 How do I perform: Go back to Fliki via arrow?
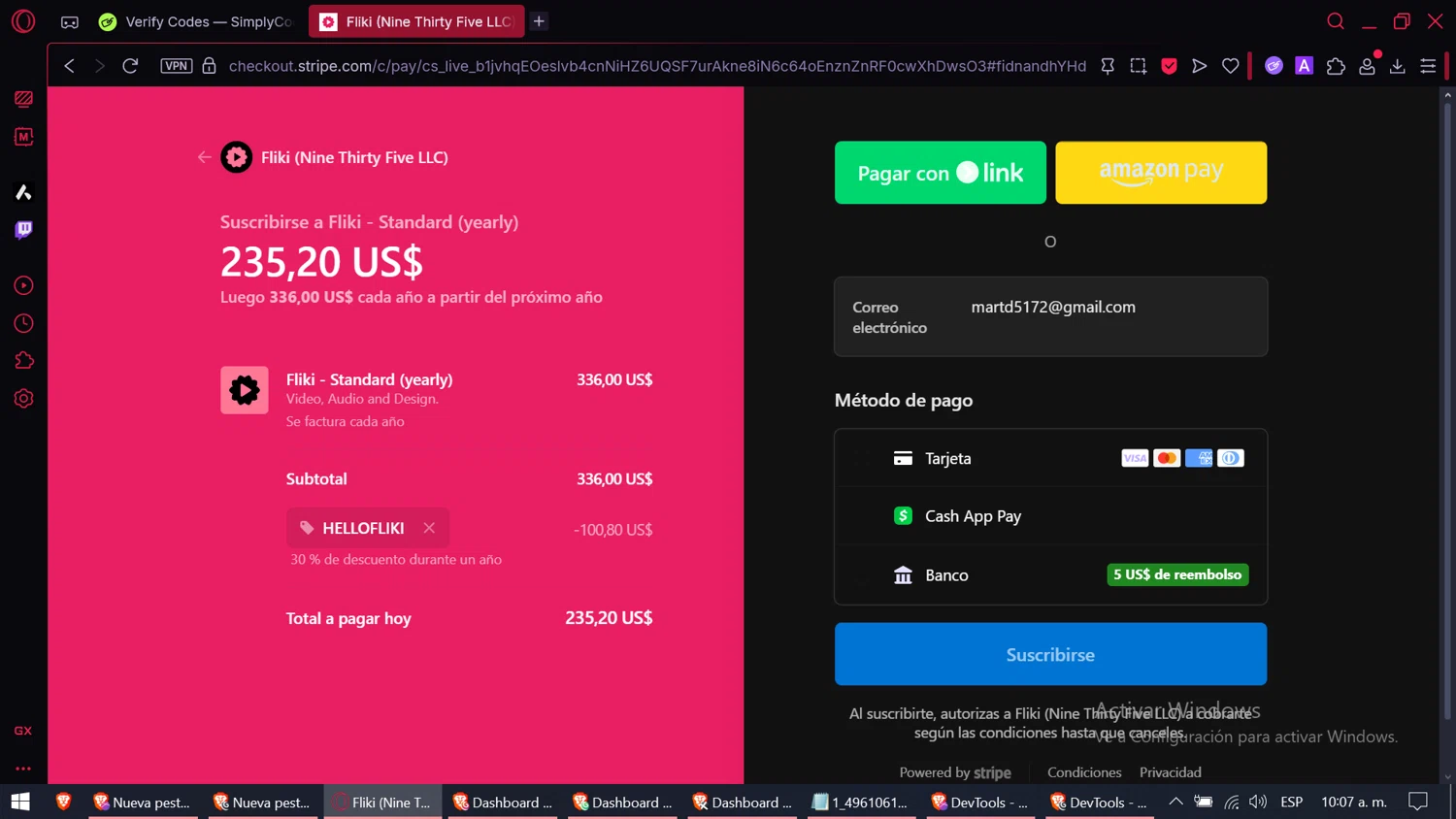(204, 157)
